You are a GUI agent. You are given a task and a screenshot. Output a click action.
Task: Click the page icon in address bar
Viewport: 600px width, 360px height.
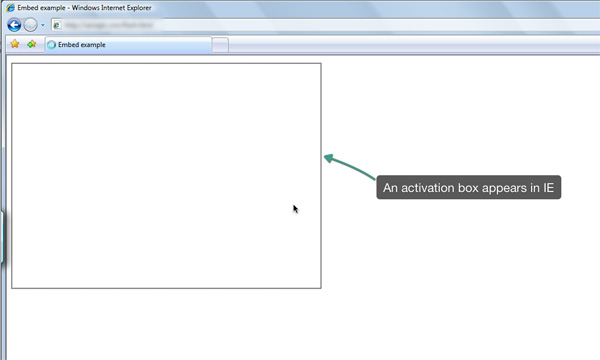[x=57, y=25]
